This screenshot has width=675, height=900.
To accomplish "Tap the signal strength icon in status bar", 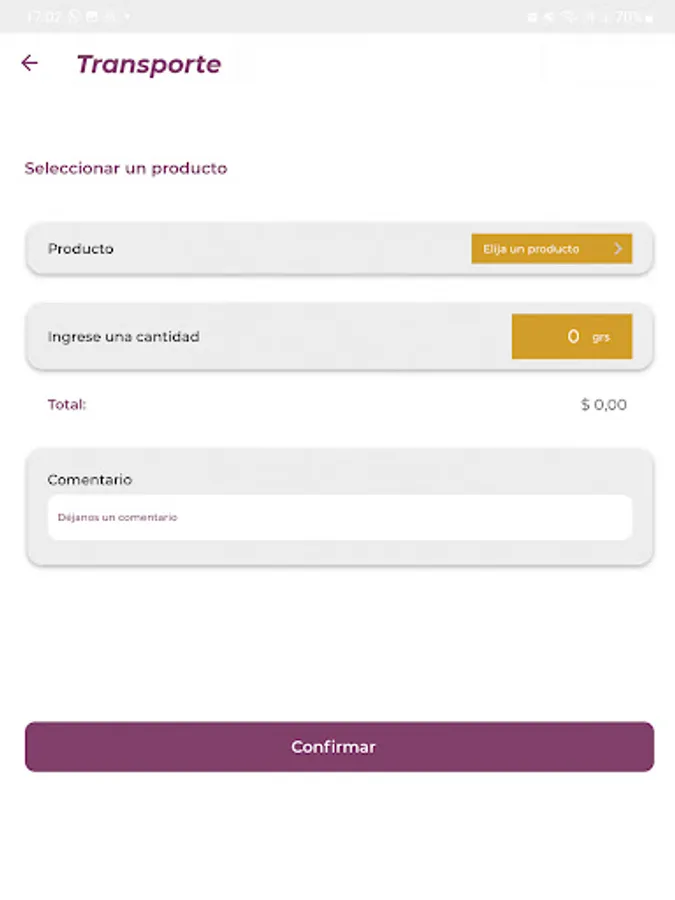I will tap(590, 18).
